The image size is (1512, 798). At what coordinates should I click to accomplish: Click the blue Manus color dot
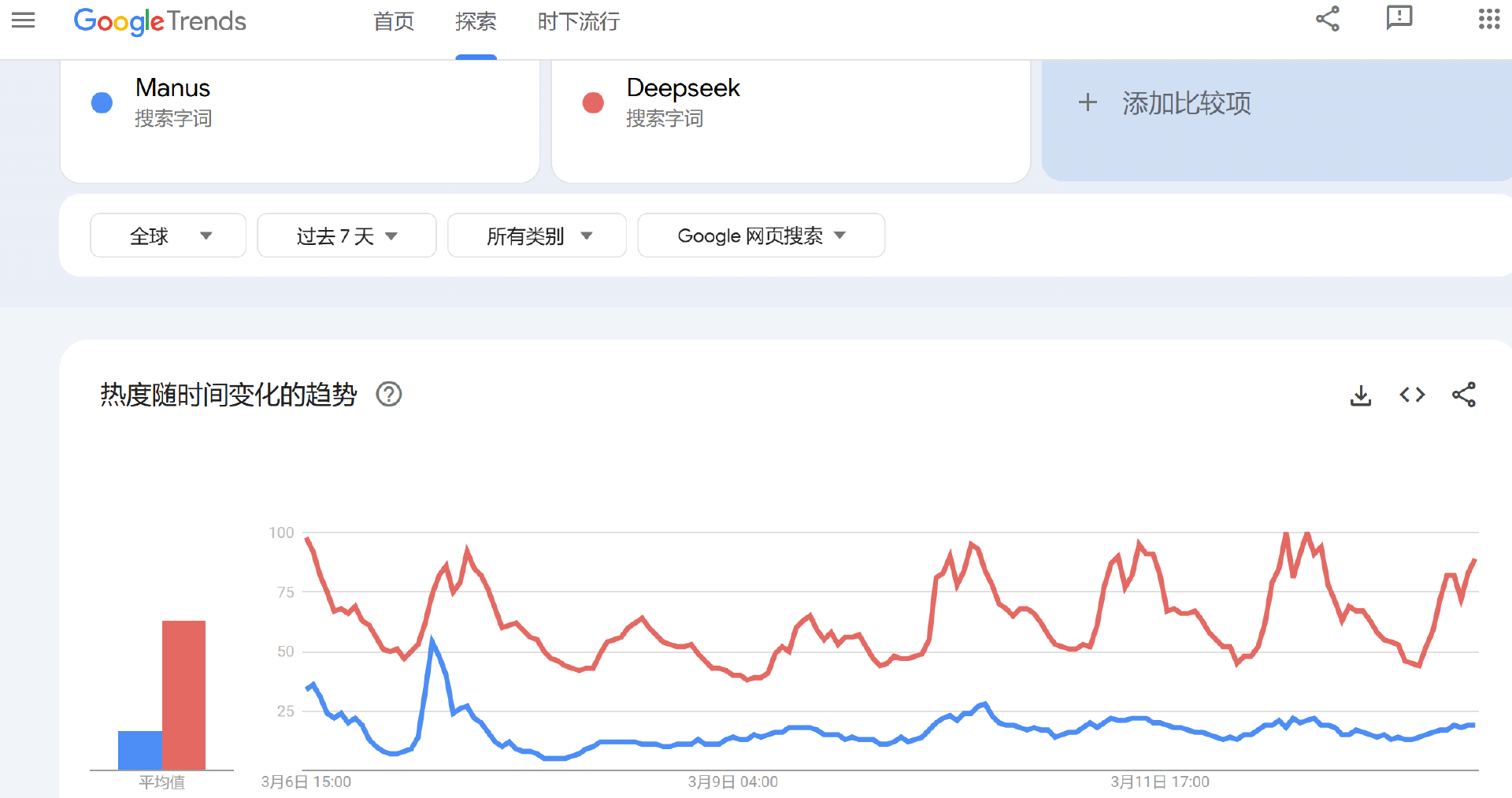[x=102, y=102]
